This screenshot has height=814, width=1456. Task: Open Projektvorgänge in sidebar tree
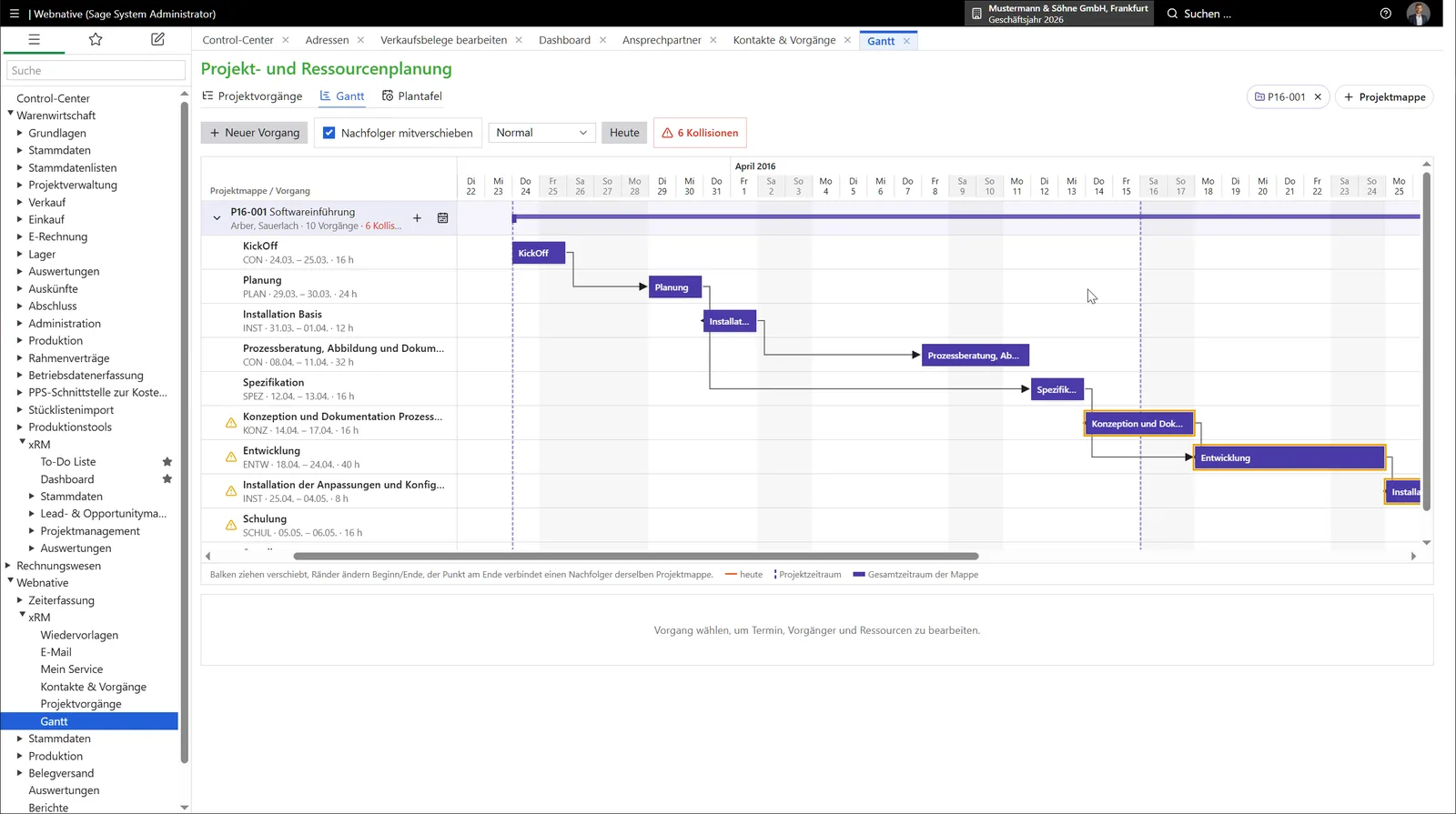[x=81, y=704]
